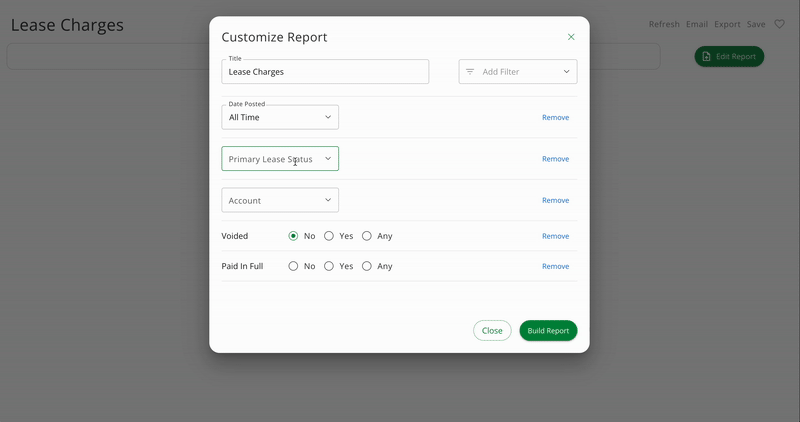Remove the Voided filter
800x422 pixels.
click(x=555, y=236)
